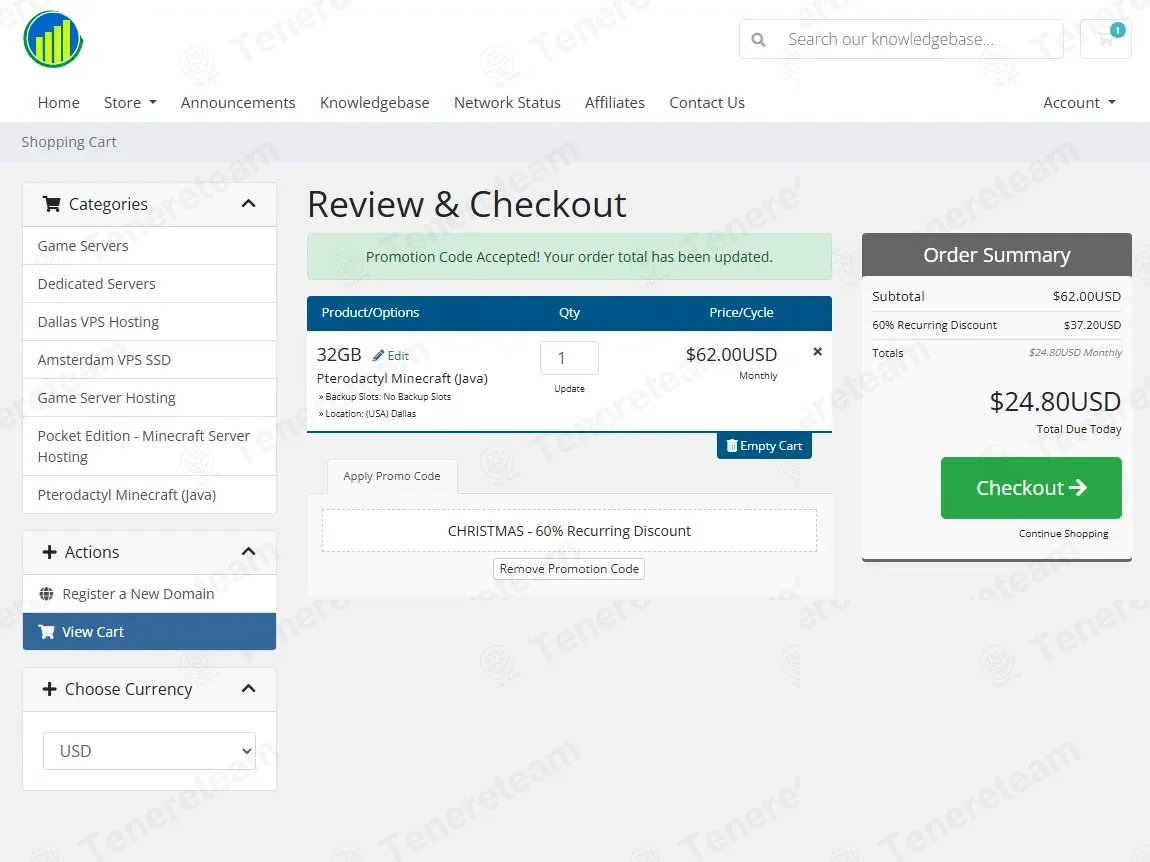Open the Knowledgebase menu item
The image size is (1150, 862).
374,103
